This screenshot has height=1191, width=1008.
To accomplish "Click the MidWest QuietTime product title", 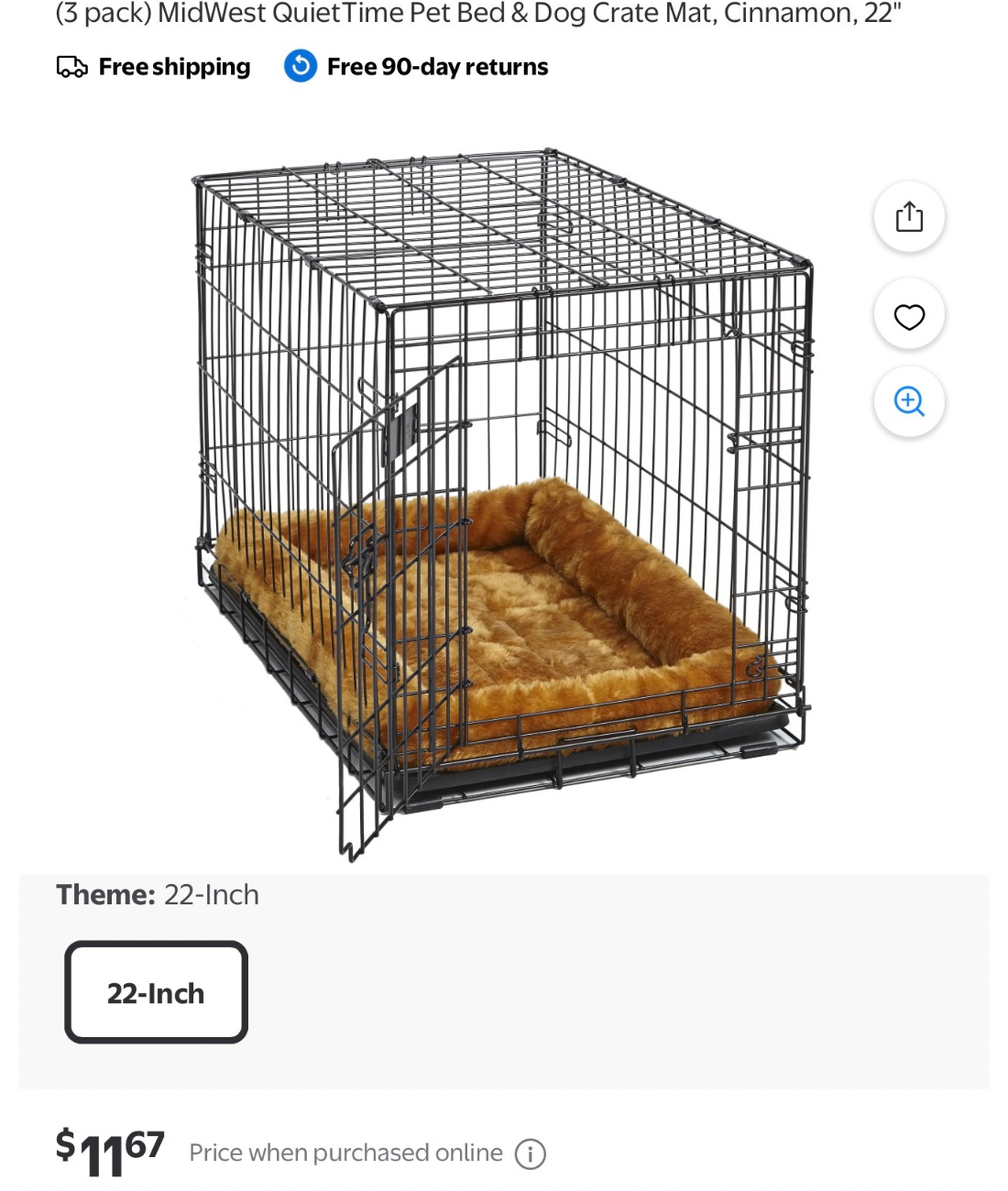I will tap(478, 14).
